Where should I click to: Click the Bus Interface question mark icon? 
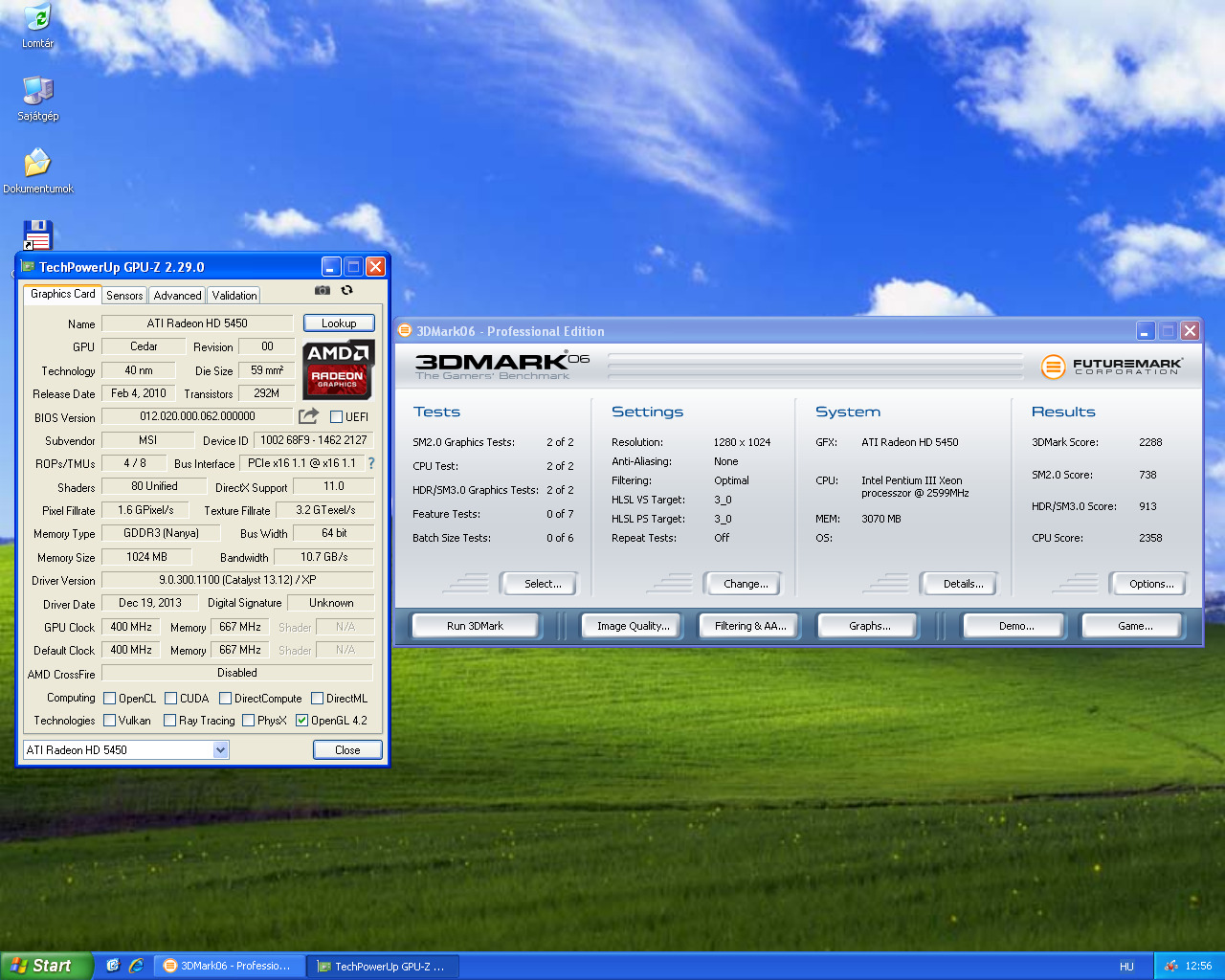[x=371, y=463]
